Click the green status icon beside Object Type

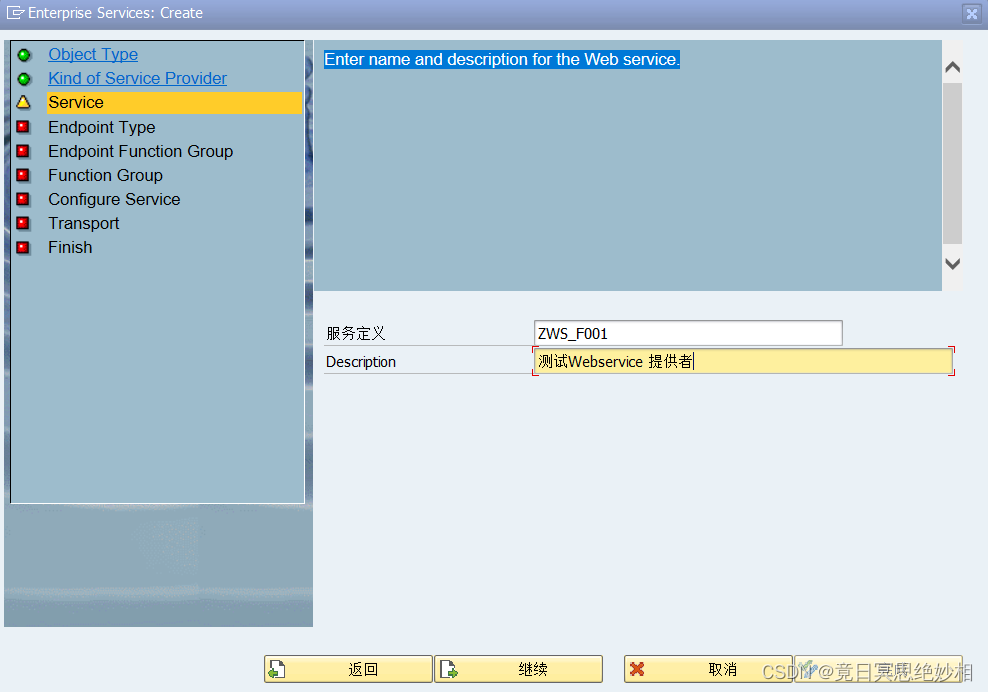[23, 54]
